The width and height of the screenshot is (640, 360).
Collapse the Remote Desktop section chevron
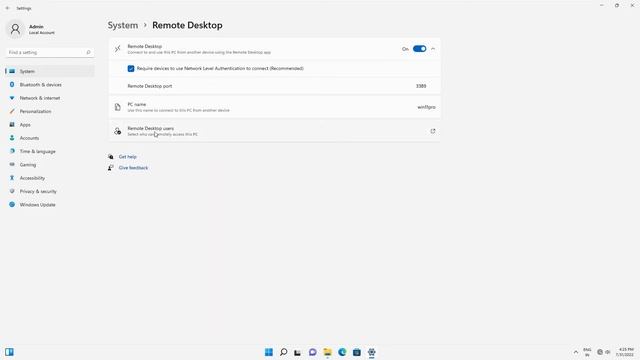433,49
